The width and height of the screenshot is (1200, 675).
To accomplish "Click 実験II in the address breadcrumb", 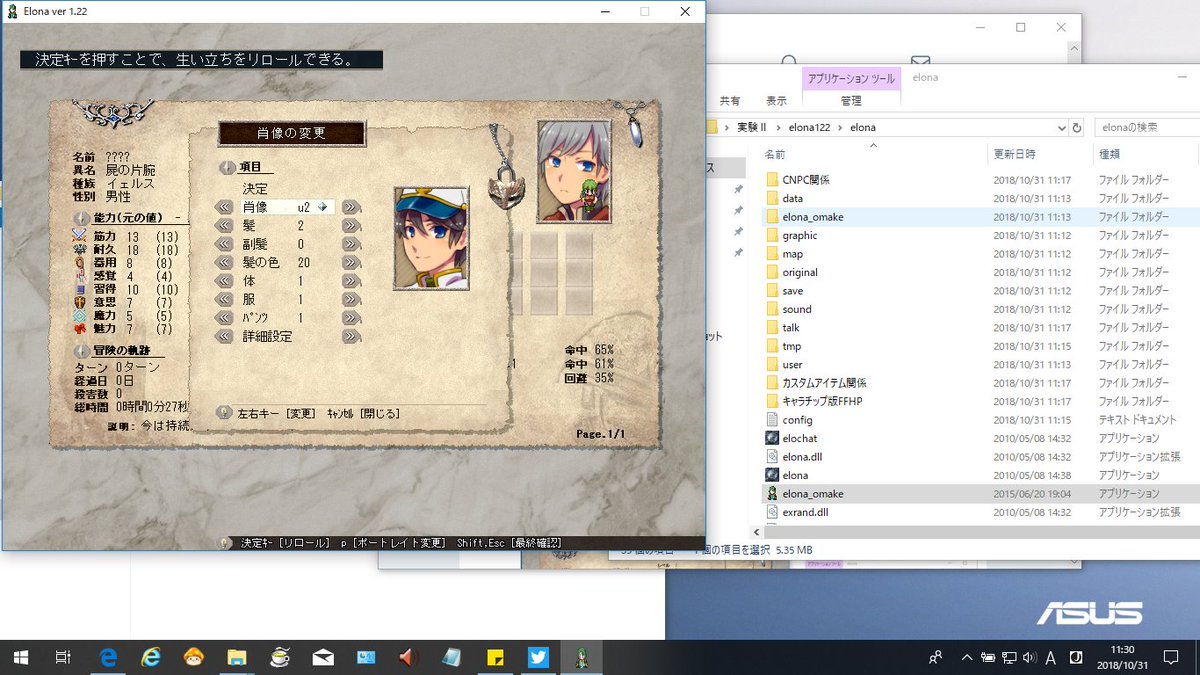I will 751,128.
